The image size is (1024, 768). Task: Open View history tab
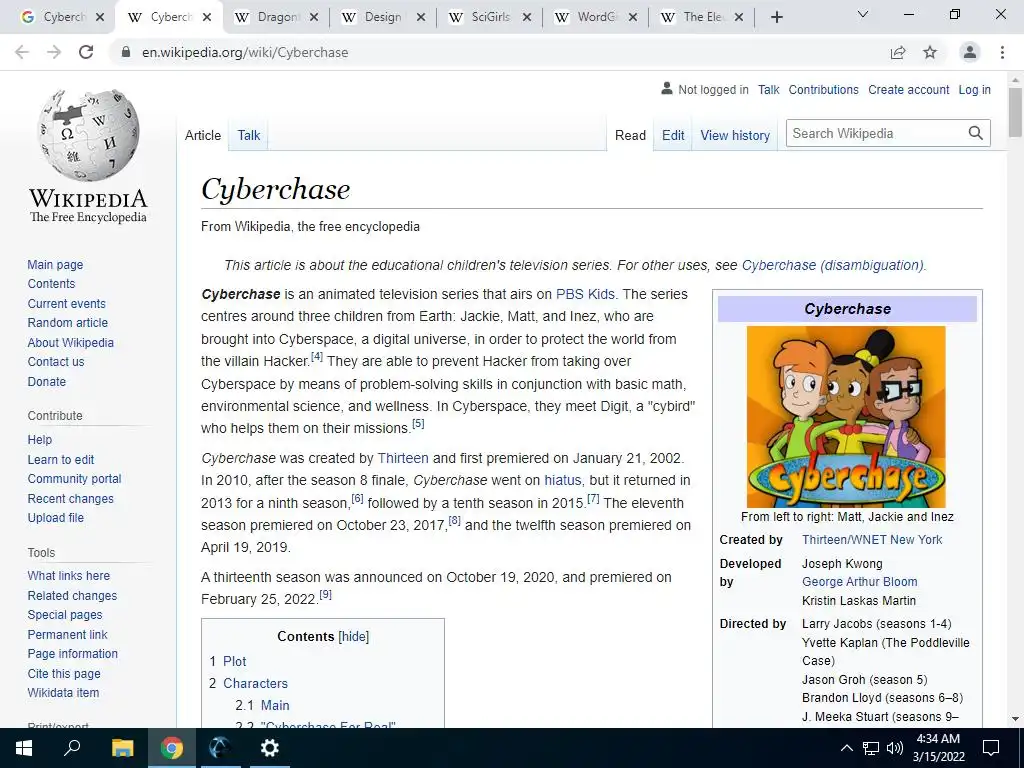735,135
